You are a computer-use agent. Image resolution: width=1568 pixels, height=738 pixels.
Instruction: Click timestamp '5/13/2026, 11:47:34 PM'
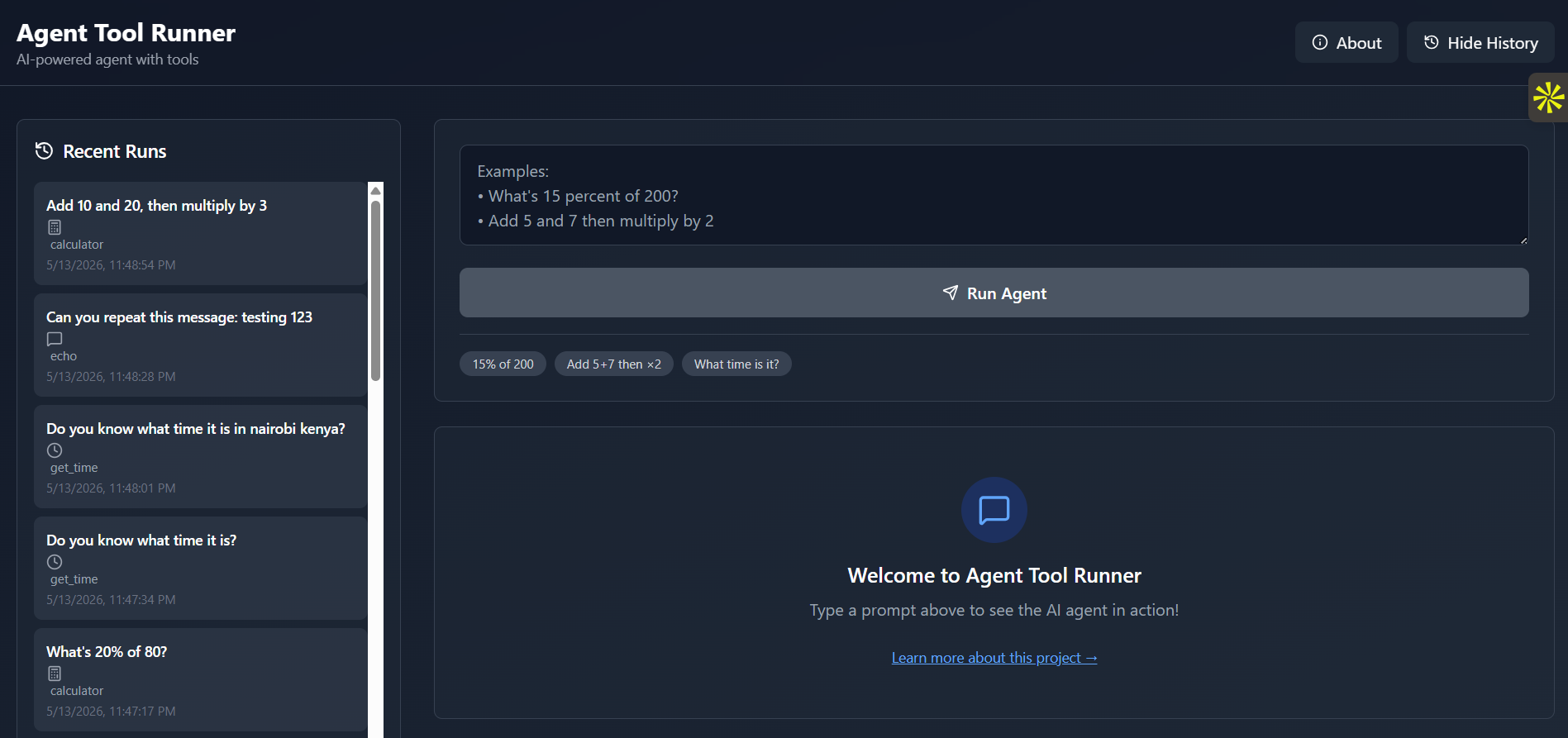[111, 599]
